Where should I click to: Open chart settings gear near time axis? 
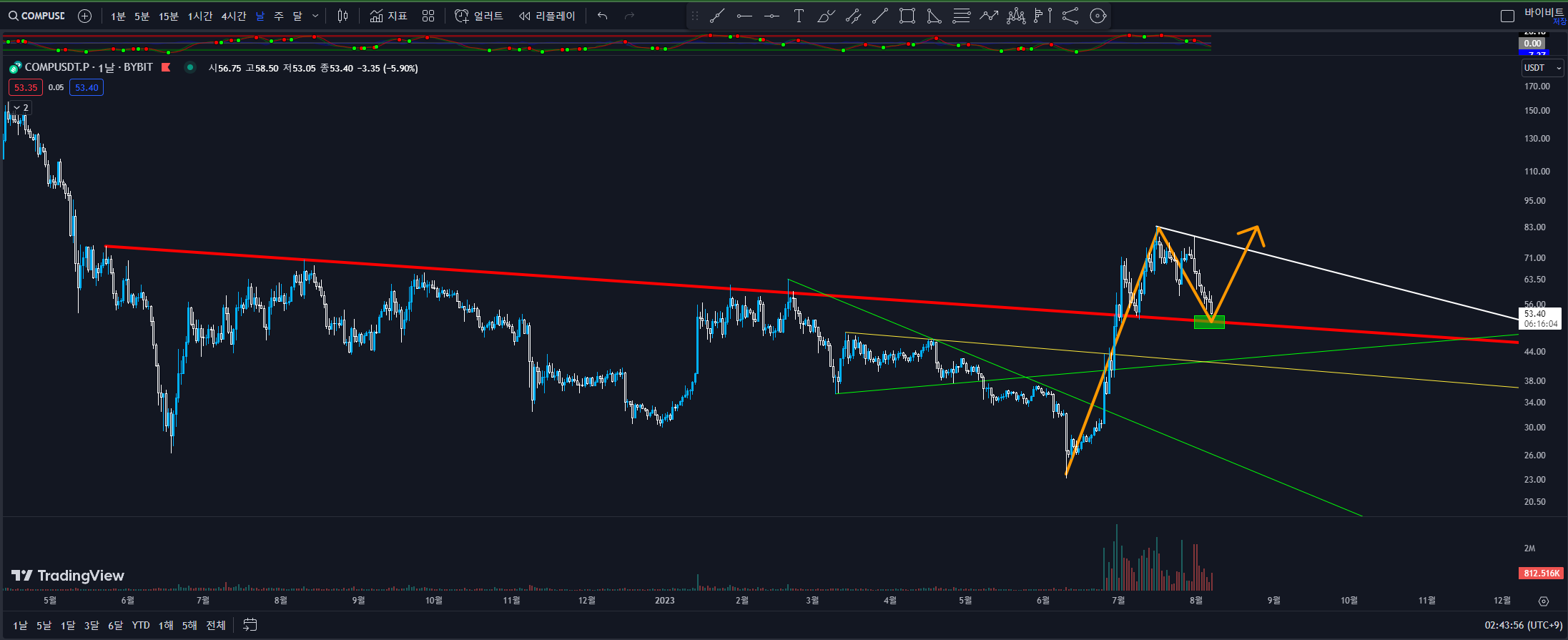[x=1544, y=601]
